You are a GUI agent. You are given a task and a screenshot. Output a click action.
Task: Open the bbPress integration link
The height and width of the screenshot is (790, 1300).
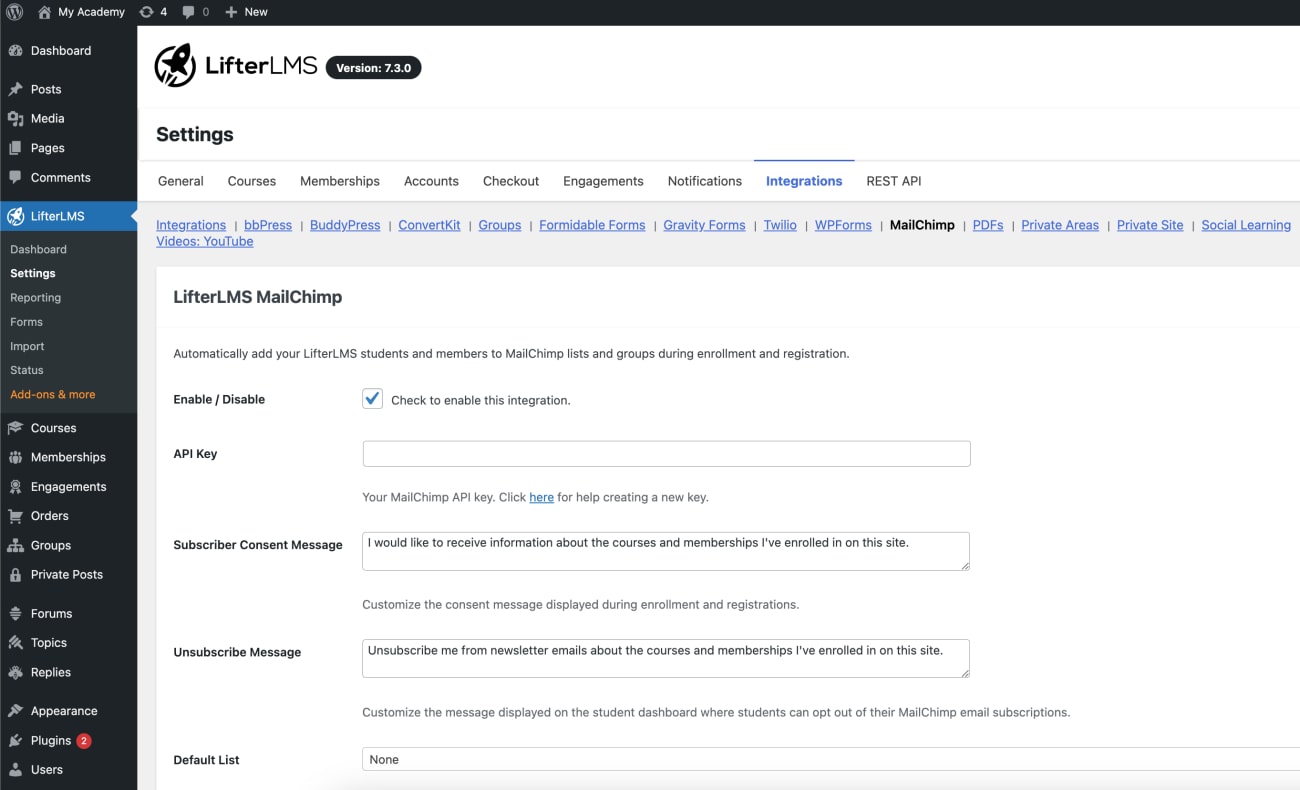(268, 225)
